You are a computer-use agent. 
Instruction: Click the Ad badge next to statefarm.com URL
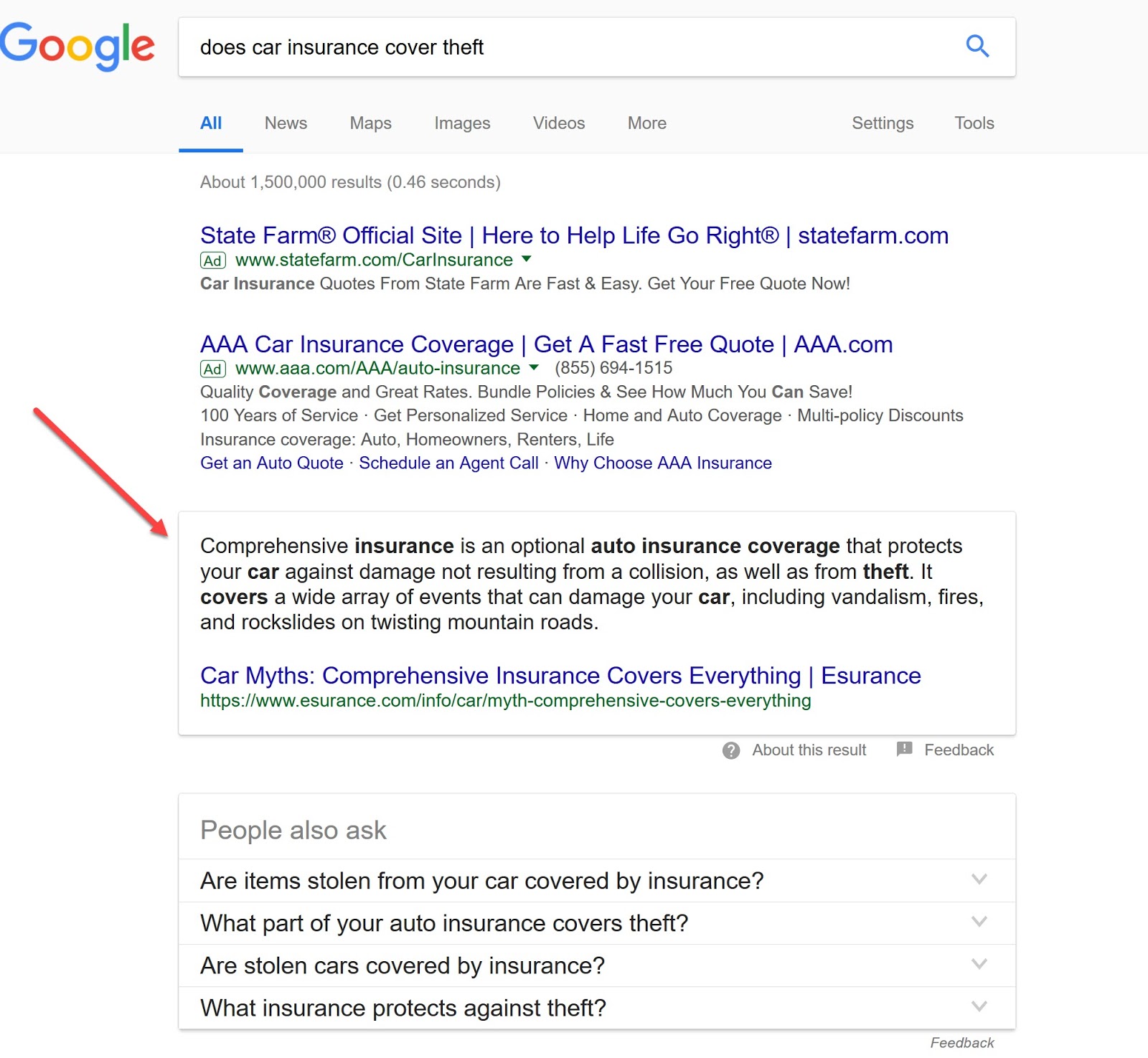pyautogui.click(x=213, y=260)
